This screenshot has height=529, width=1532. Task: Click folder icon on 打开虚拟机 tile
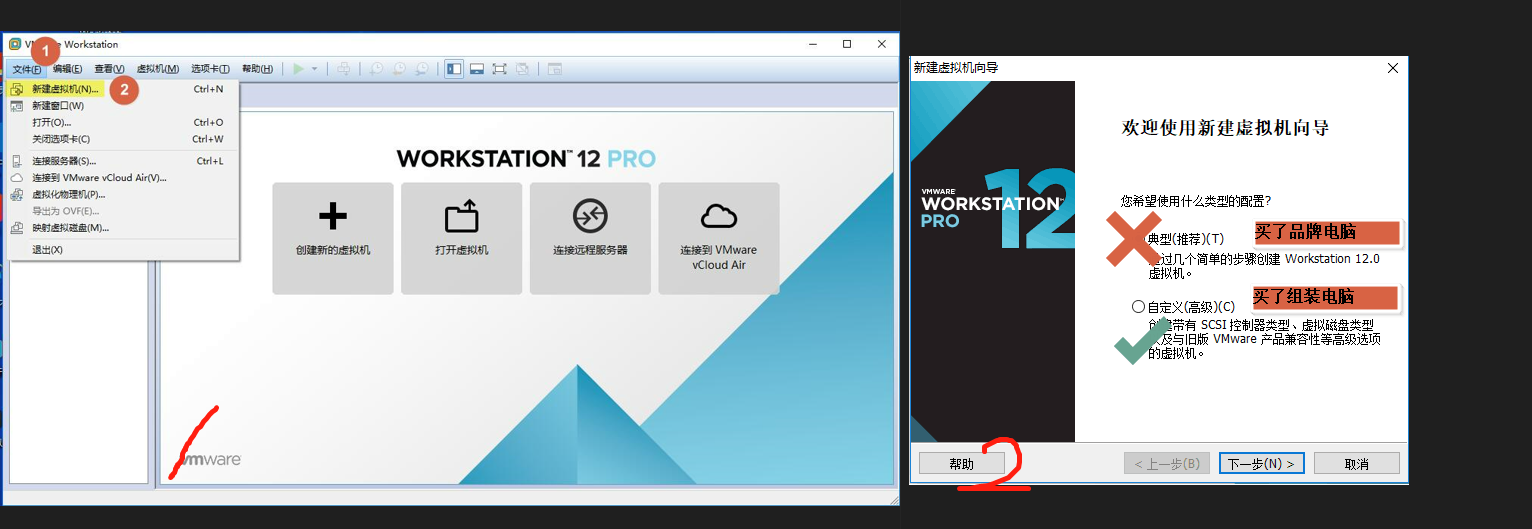coord(461,216)
